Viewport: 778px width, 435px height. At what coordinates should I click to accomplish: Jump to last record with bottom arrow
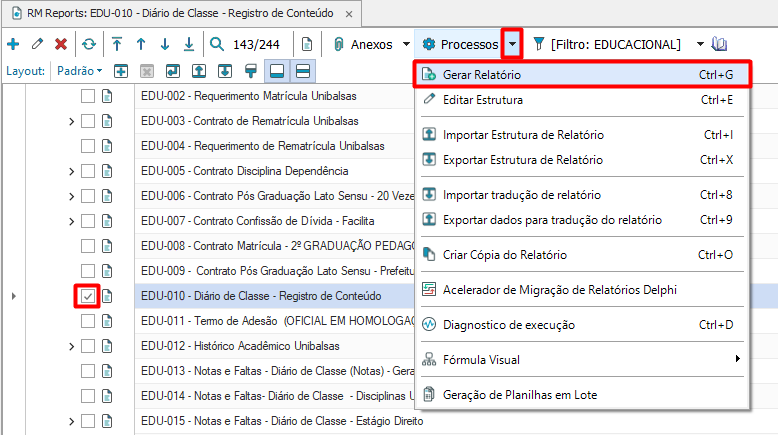(x=189, y=44)
